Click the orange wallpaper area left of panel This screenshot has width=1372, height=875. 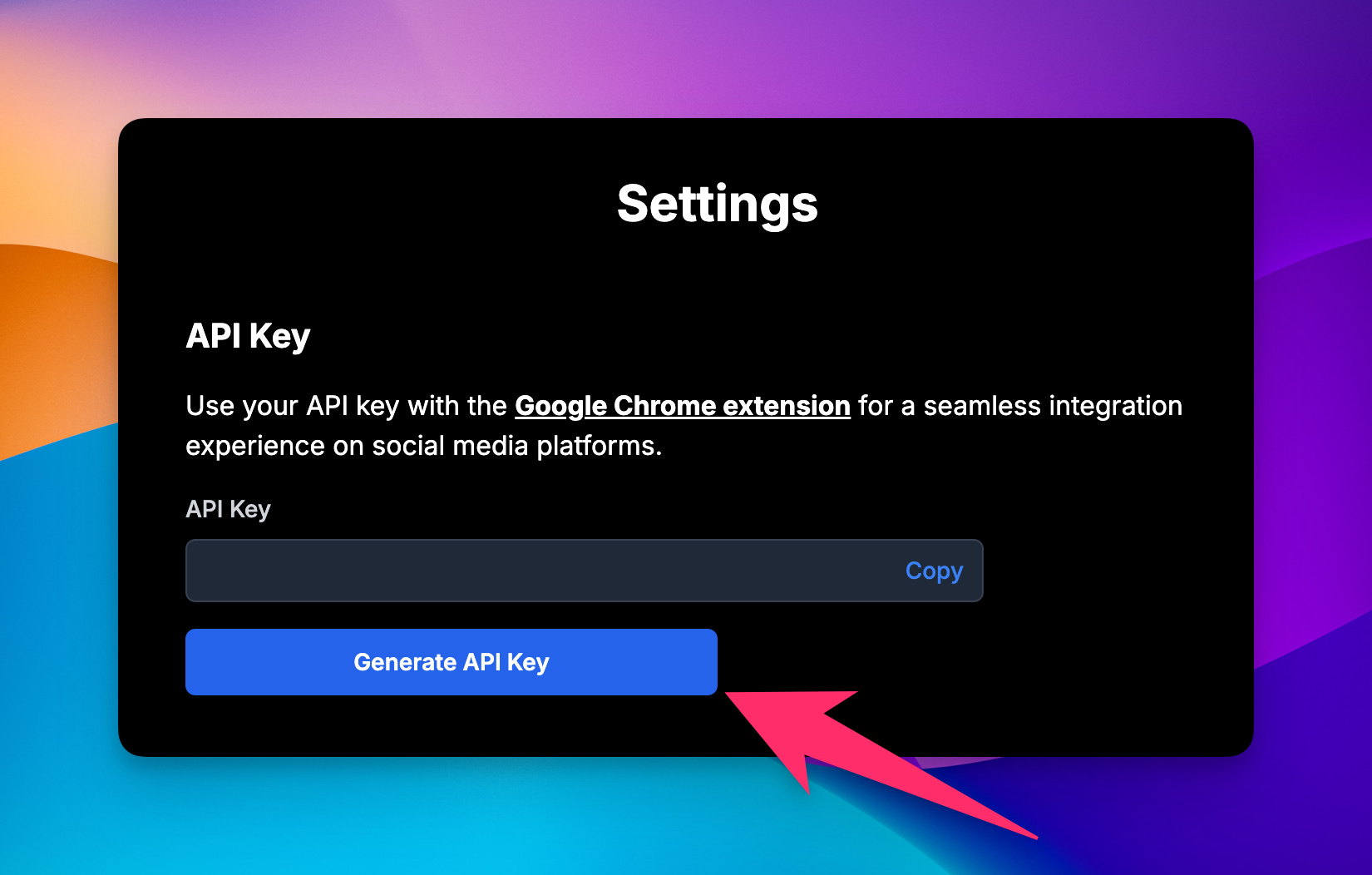58,349
